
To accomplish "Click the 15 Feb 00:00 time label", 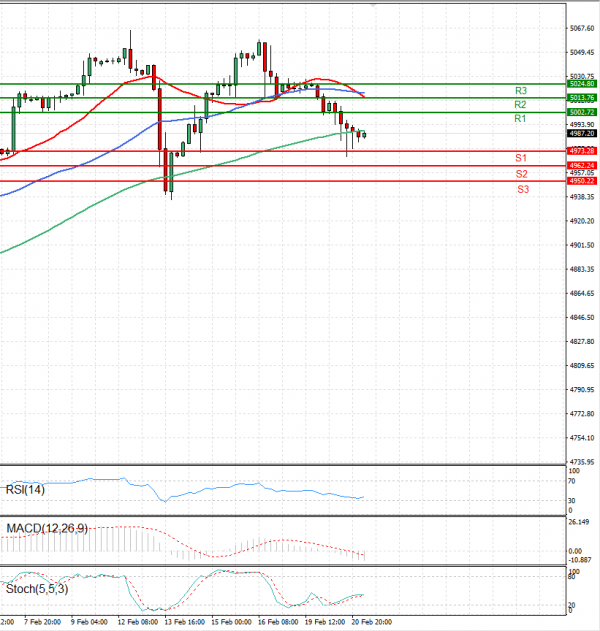I will [231, 622].
